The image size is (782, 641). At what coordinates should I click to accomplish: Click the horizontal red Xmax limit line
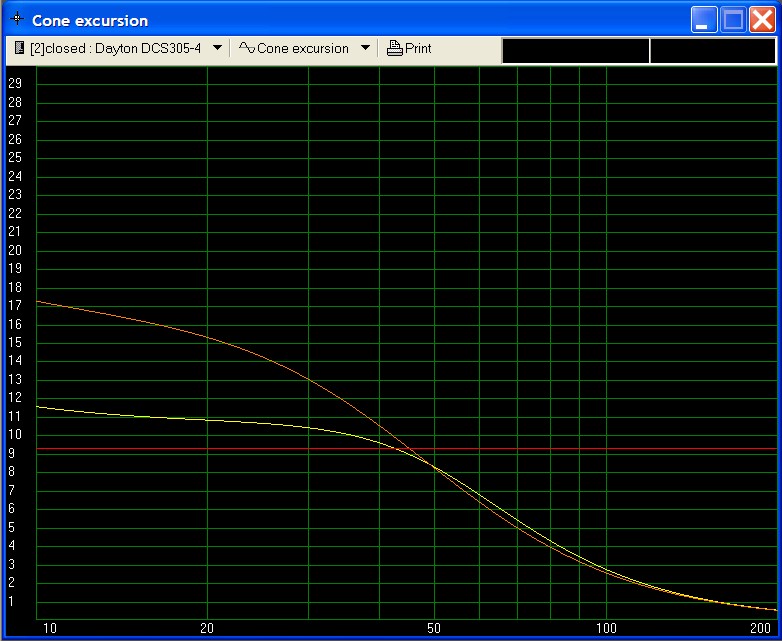coord(600,450)
